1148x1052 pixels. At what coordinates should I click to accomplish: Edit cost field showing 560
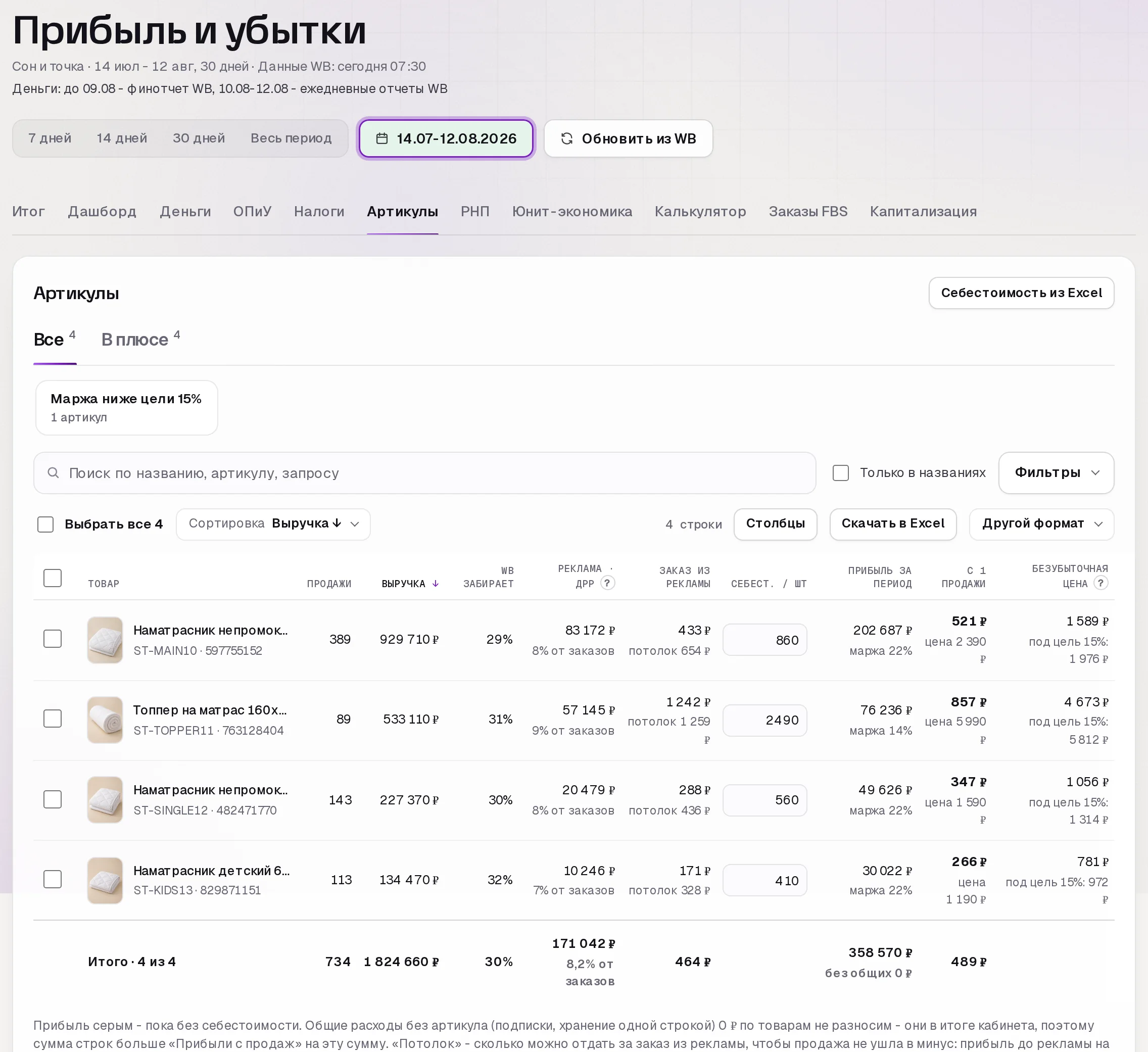764,800
